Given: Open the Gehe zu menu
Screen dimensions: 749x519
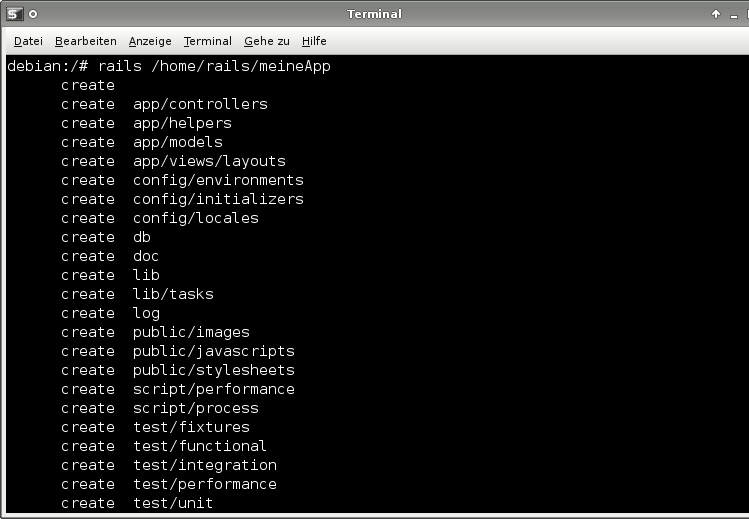Looking at the screenshot, I should pos(266,41).
